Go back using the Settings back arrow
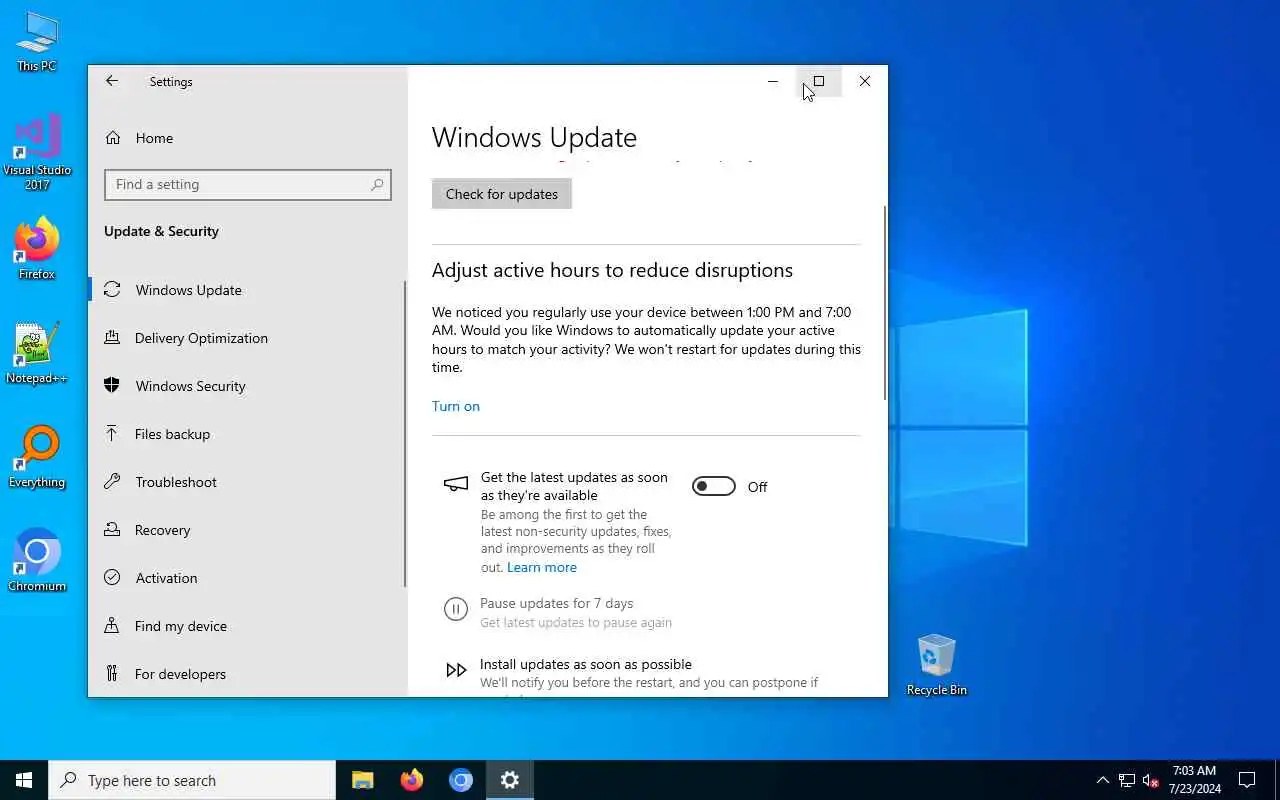Viewport: 1280px width, 800px height. click(x=112, y=82)
